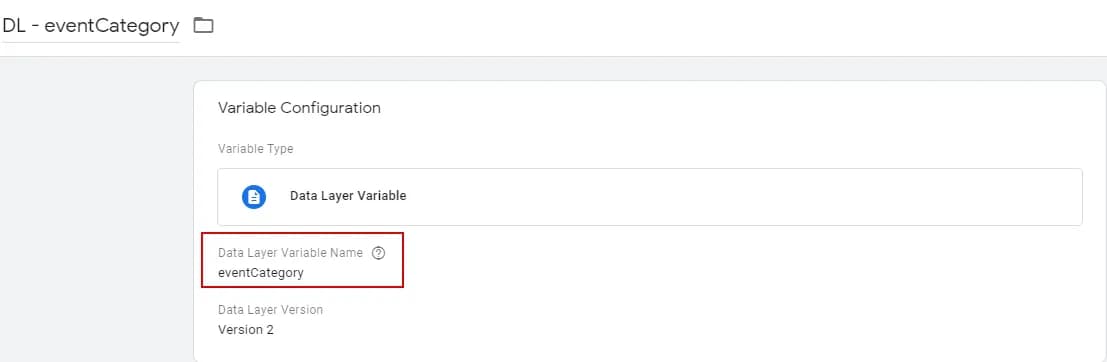Click the underline beneath DL - eventCategory title
The image size is (1107, 362).
pos(90,42)
